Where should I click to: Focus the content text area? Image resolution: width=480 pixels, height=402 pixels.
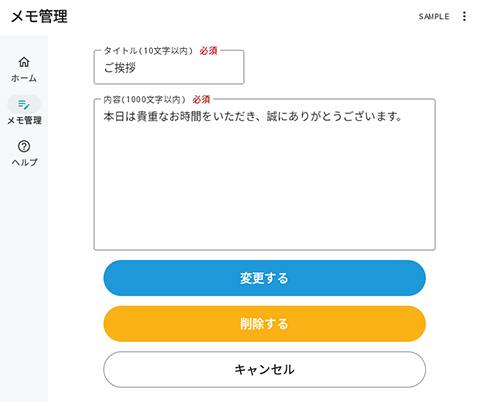click(x=265, y=174)
